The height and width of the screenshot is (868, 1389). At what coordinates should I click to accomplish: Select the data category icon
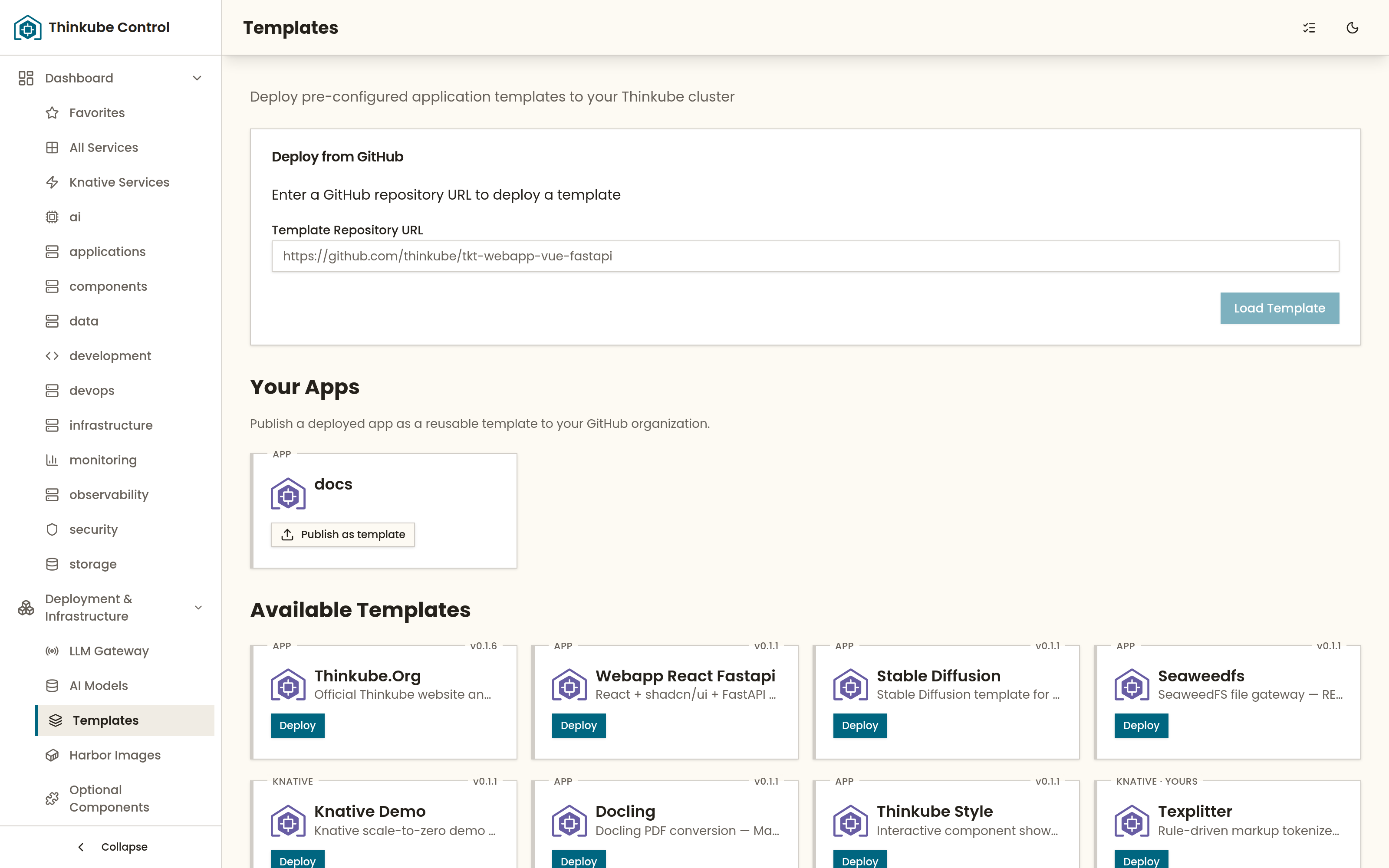pyautogui.click(x=52, y=321)
